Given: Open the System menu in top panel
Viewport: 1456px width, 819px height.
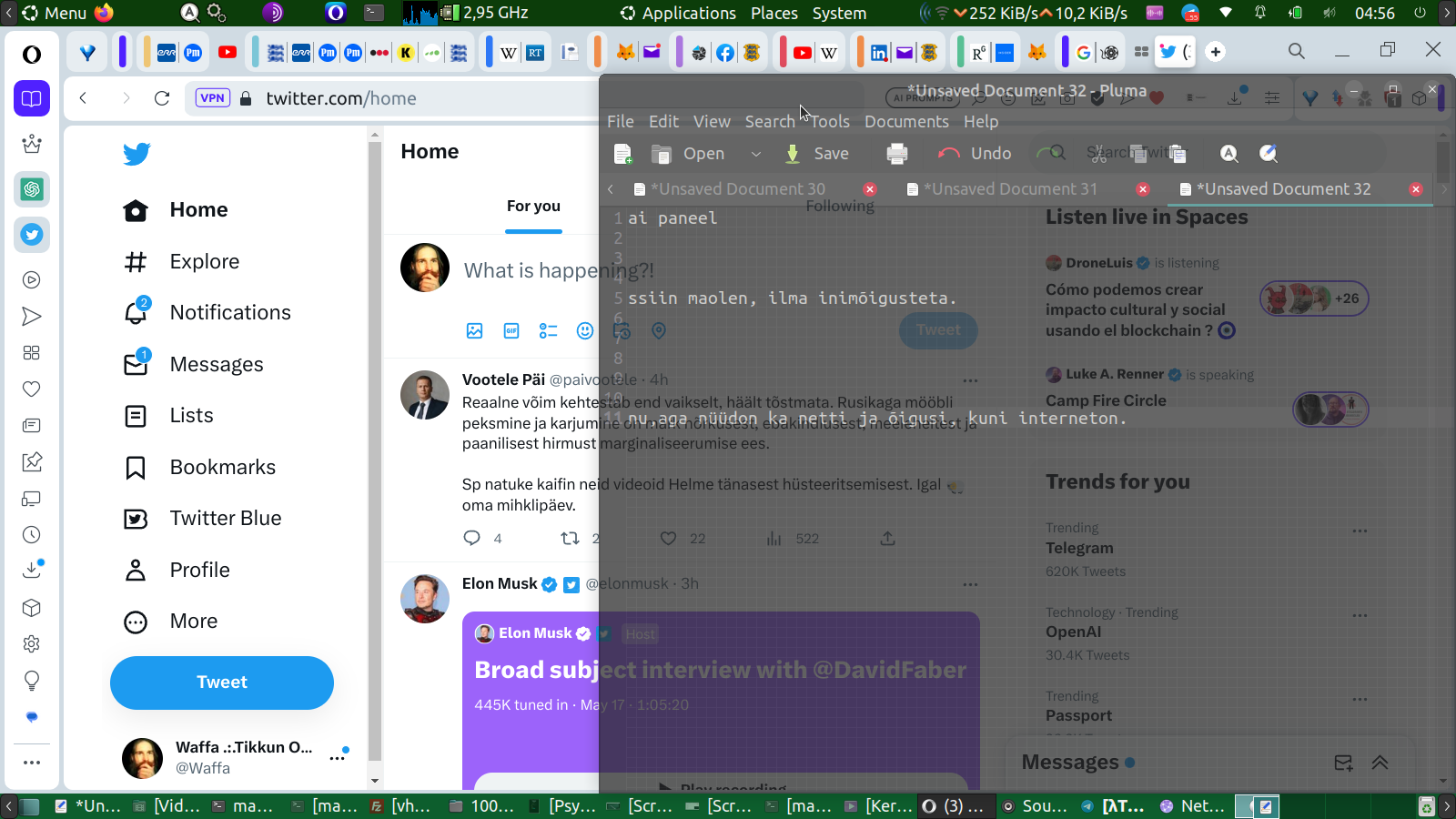Looking at the screenshot, I should (x=839, y=14).
